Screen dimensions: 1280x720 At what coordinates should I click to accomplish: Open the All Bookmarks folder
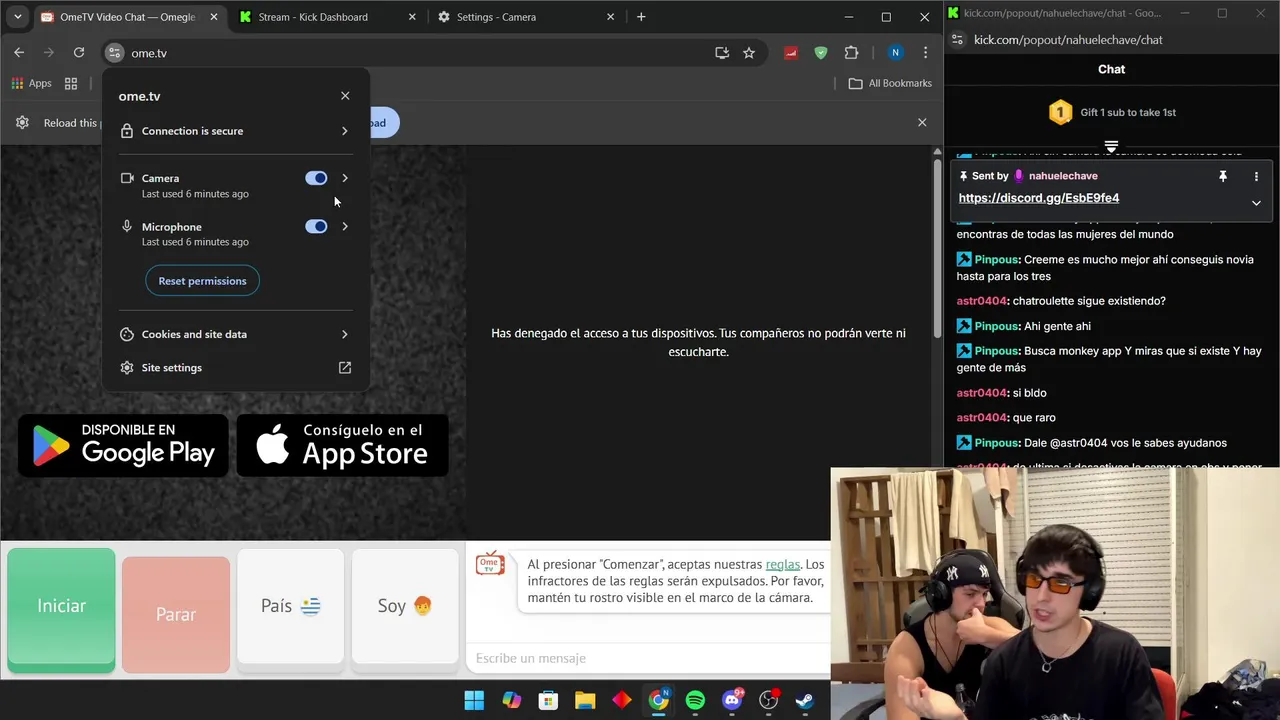[x=890, y=83]
